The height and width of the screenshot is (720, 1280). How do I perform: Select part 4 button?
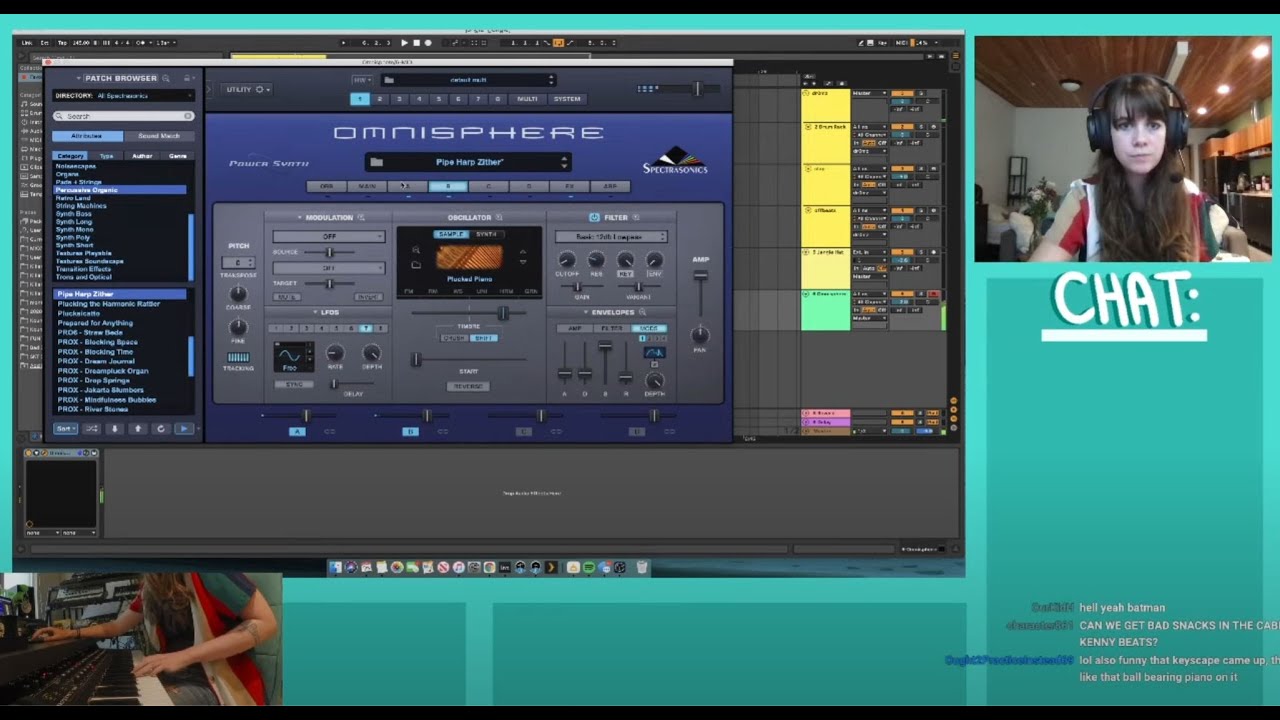[x=419, y=99]
